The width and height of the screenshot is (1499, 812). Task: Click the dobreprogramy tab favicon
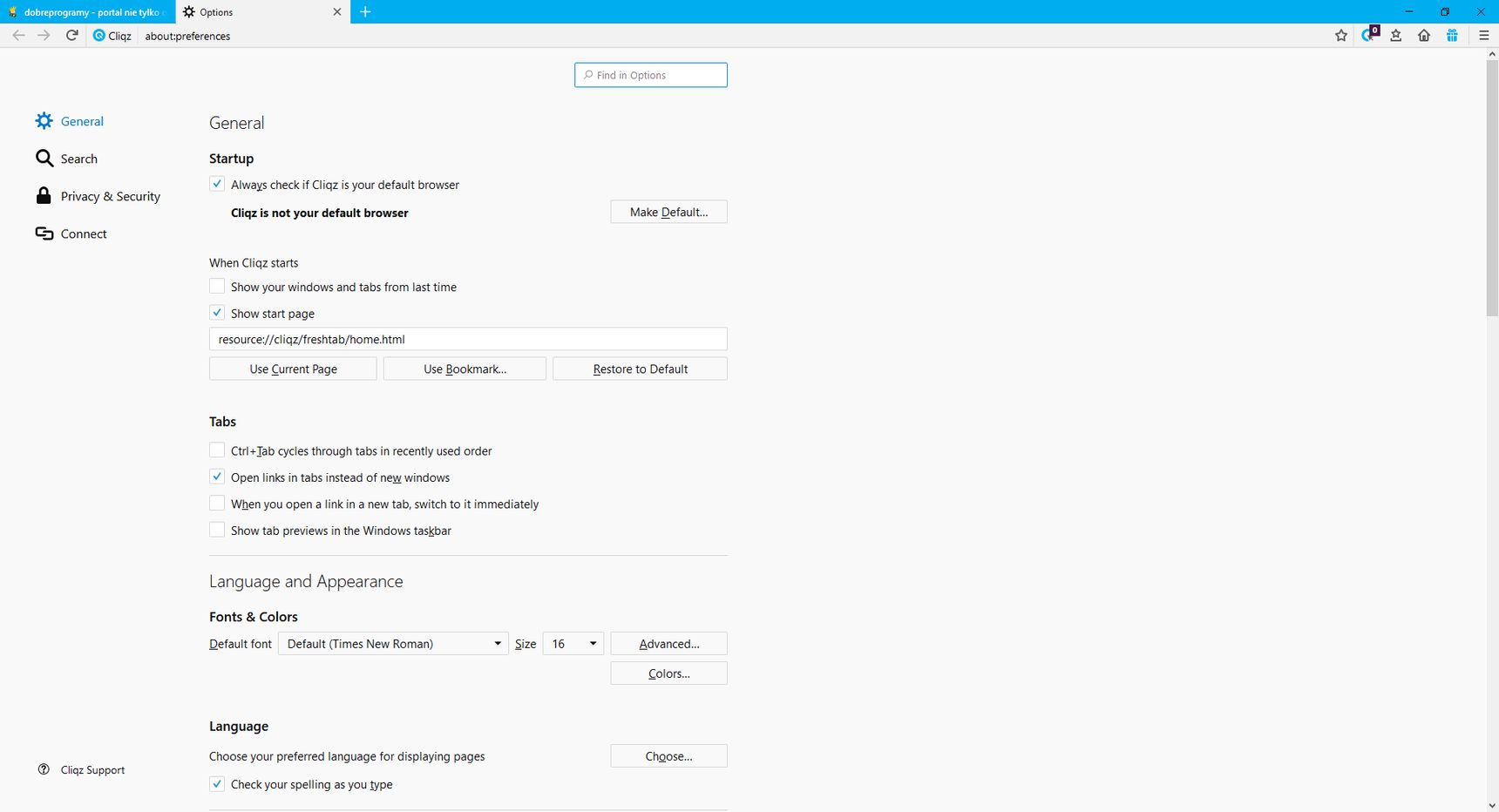point(12,12)
